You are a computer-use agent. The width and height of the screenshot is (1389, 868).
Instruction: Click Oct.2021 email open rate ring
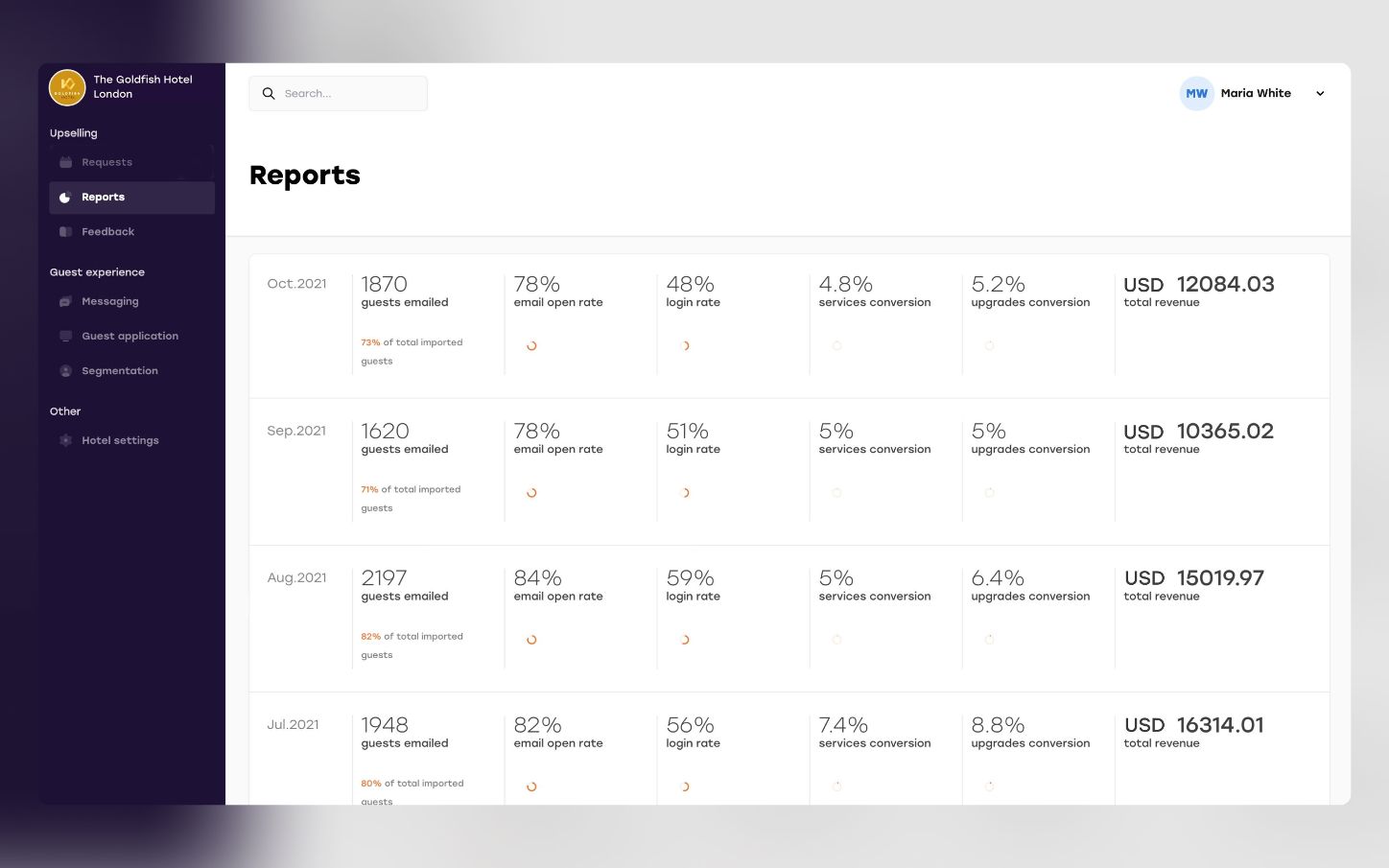point(531,346)
